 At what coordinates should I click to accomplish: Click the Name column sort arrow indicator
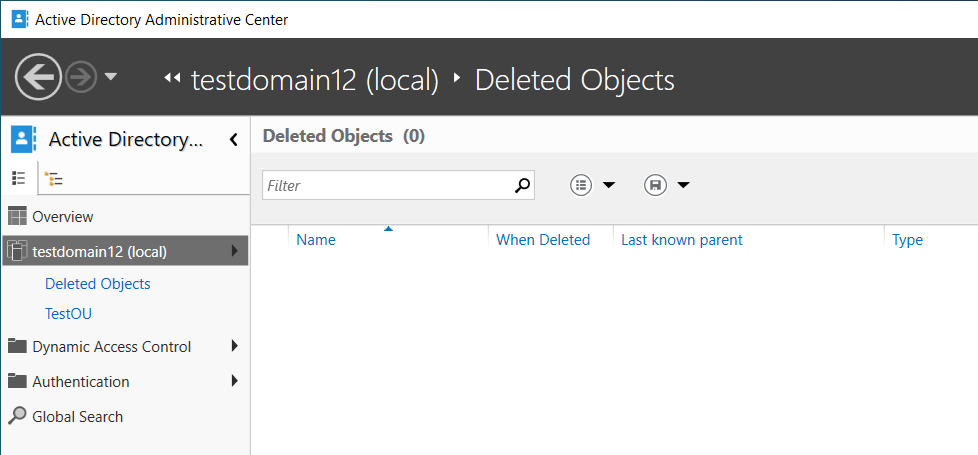(389, 229)
